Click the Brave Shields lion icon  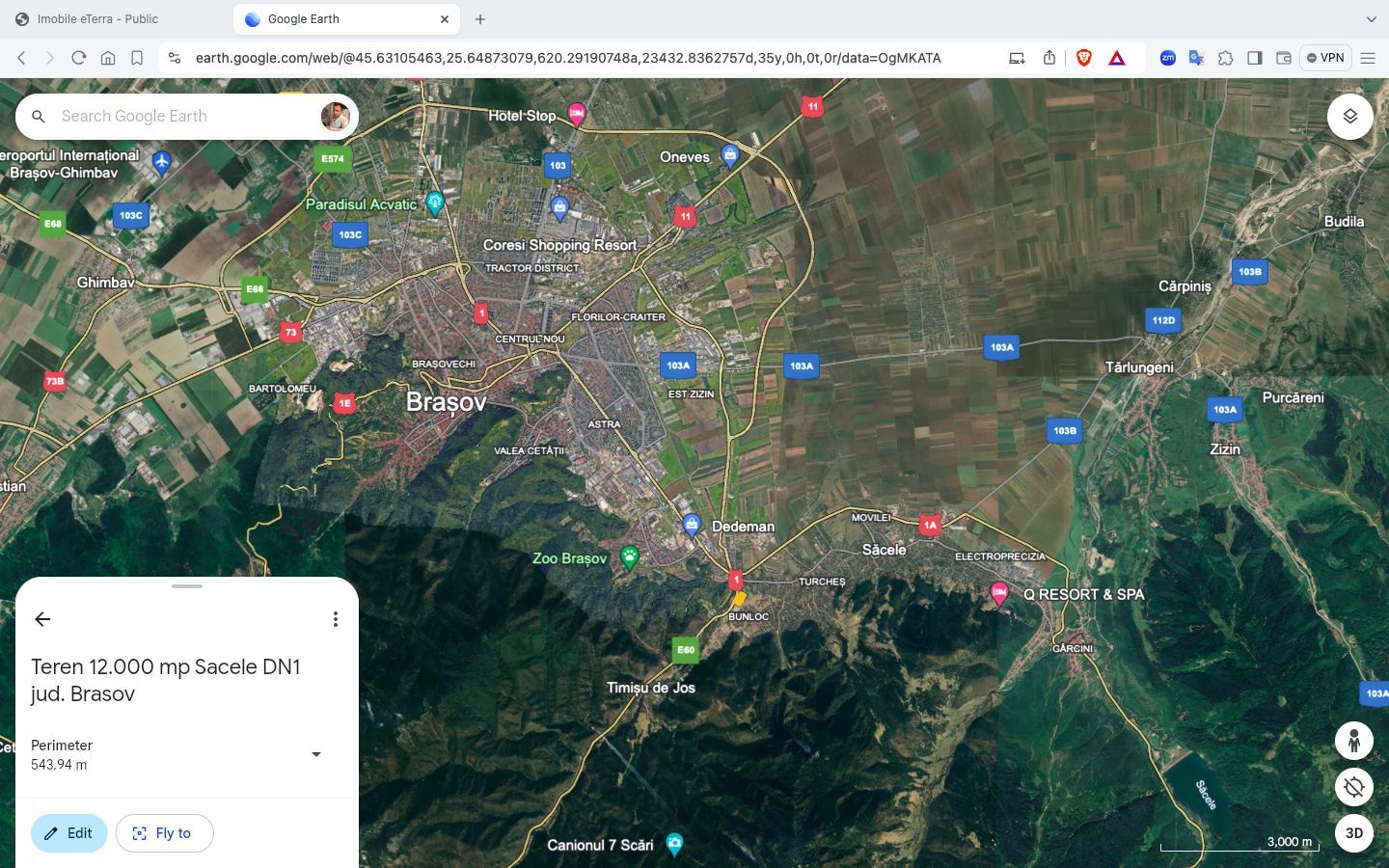coord(1083,58)
